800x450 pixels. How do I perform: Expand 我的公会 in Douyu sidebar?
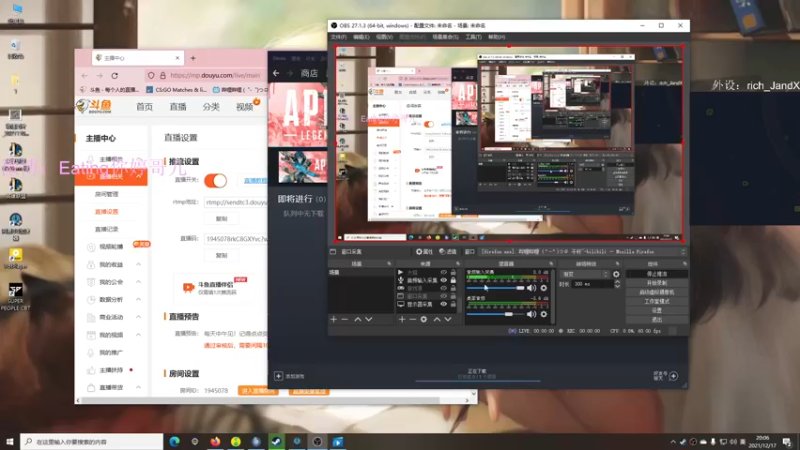click(138, 282)
